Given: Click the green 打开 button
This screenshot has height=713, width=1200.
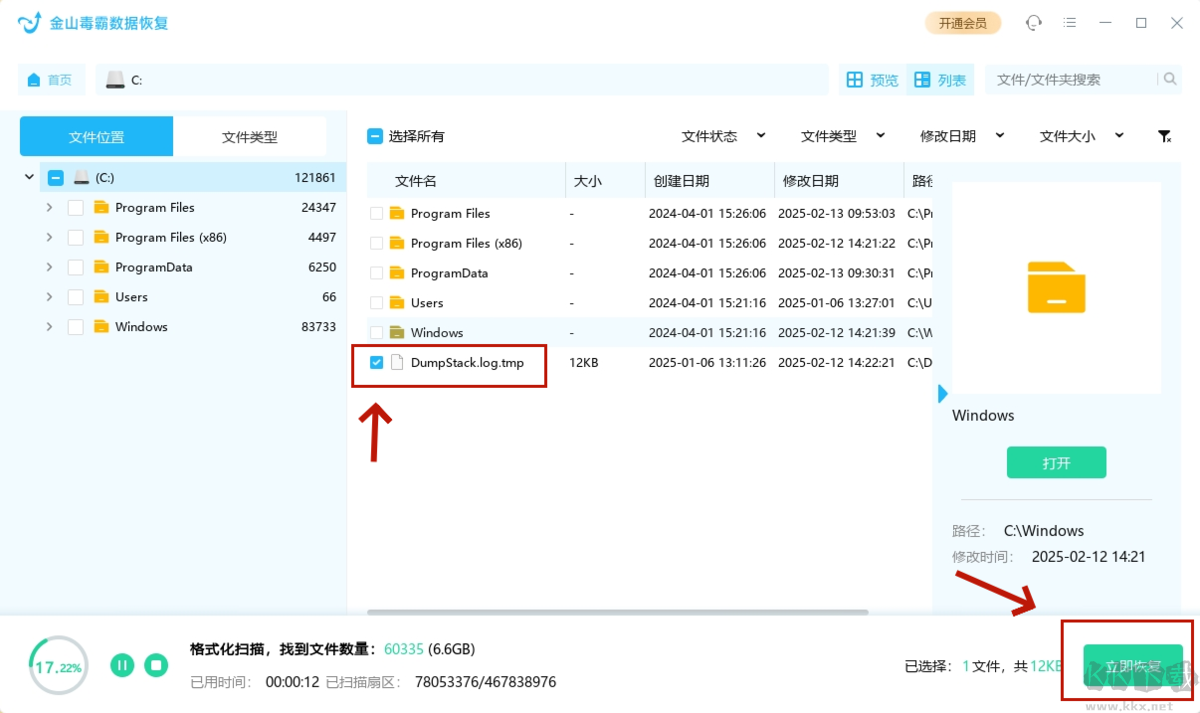Looking at the screenshot, I should tap(1056, 463).
